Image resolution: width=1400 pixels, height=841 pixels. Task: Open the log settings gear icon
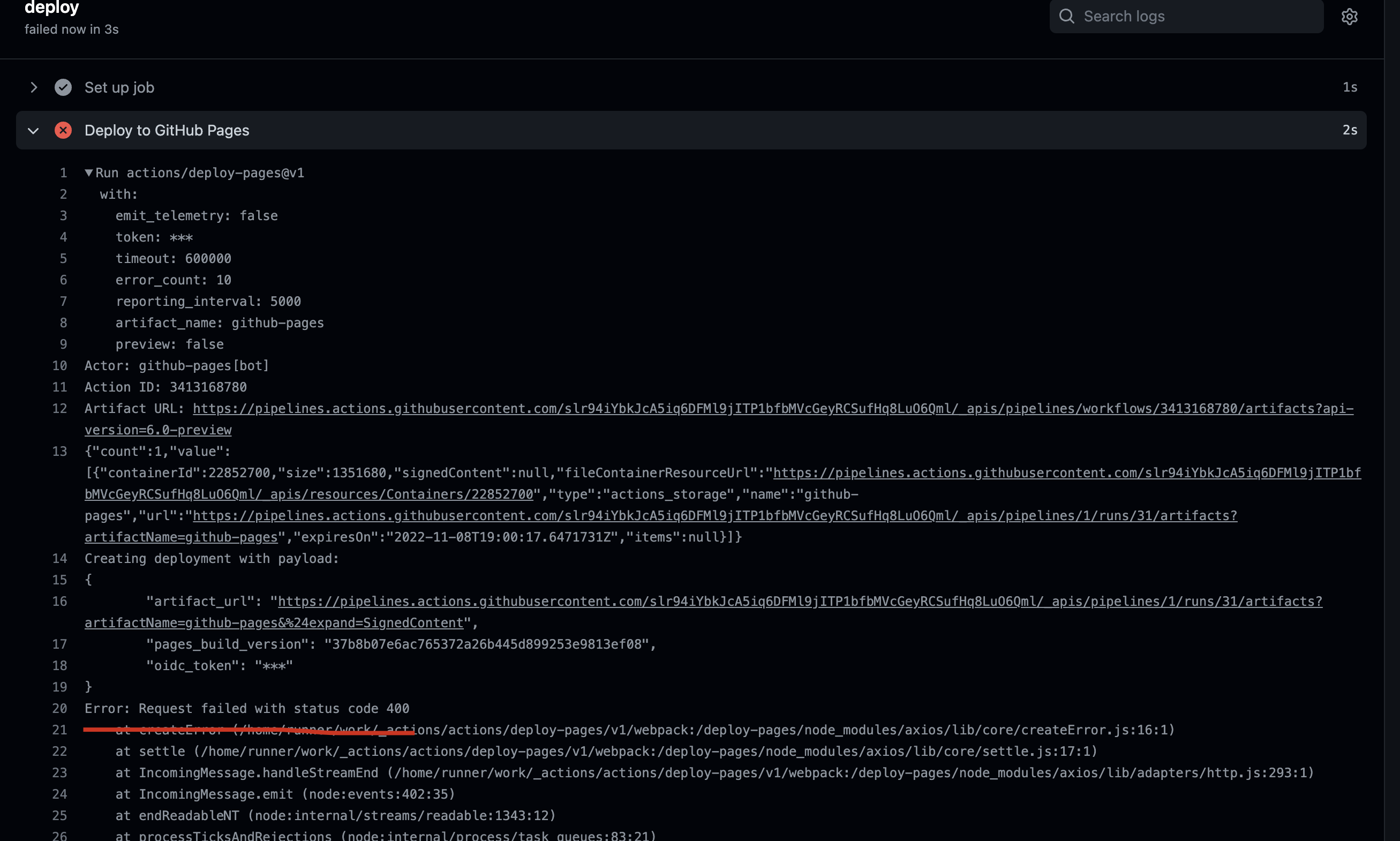(1350, 16)
